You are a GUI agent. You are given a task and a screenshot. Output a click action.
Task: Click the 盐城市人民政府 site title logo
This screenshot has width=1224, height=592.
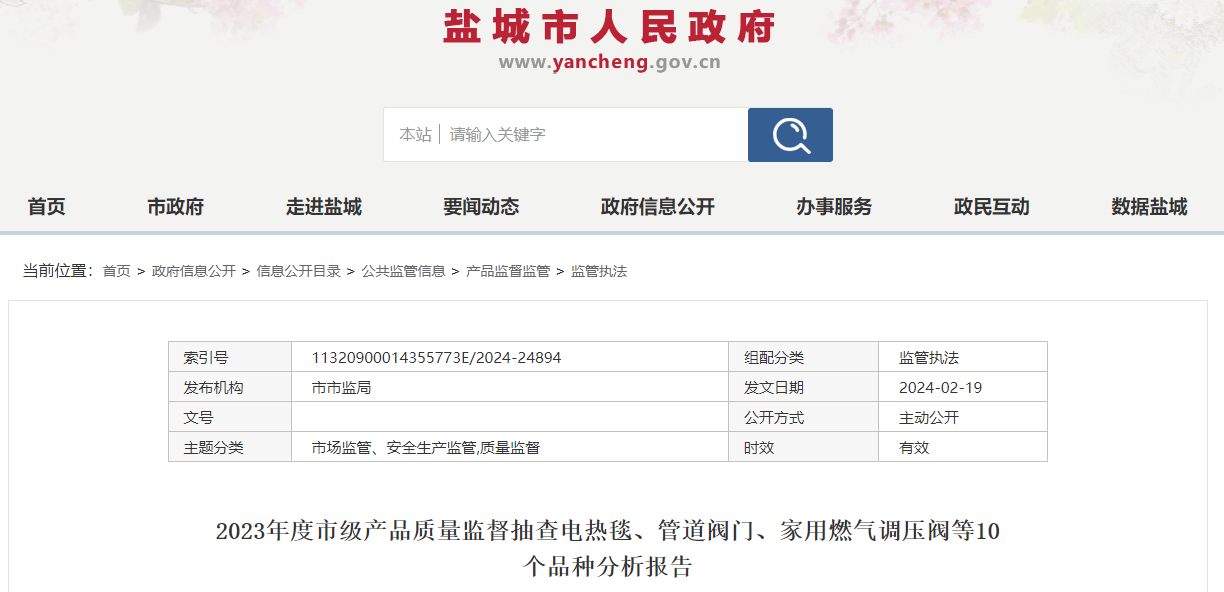[x=610, y=27]
